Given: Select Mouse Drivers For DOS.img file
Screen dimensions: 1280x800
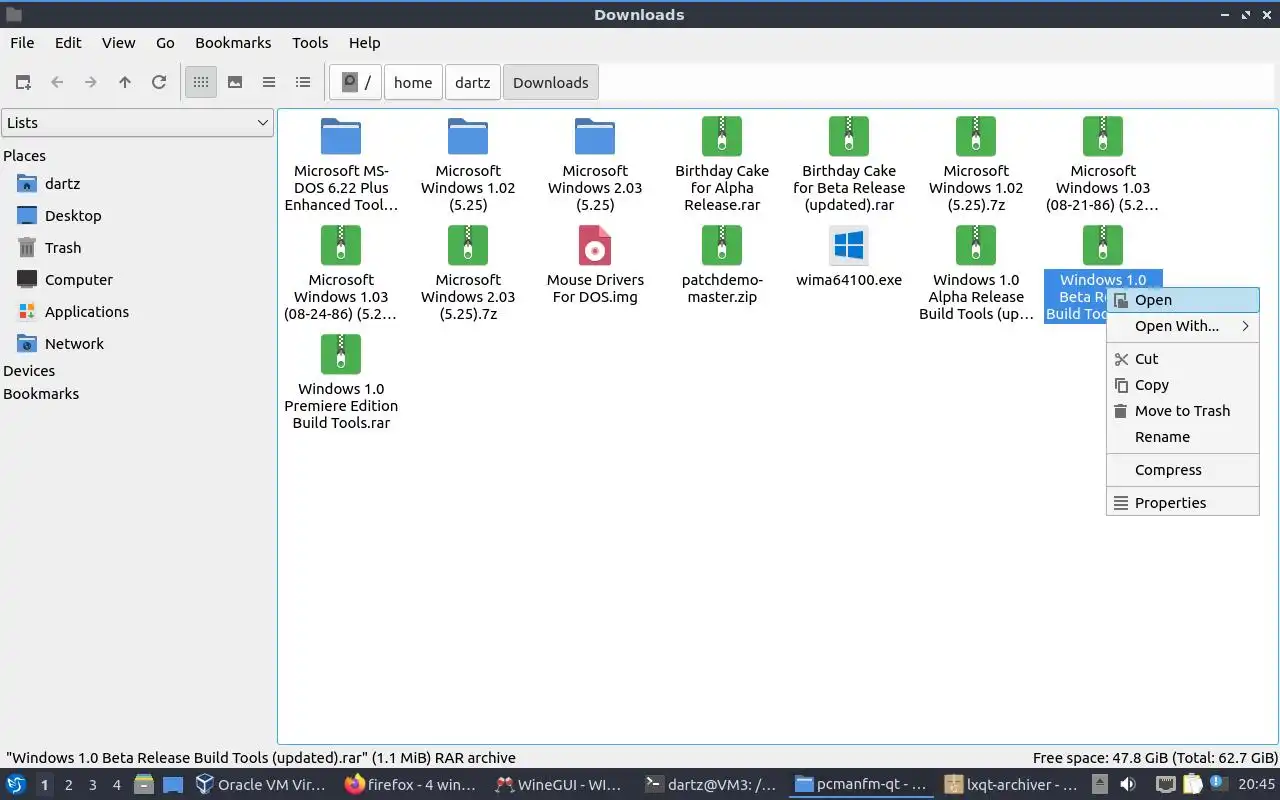Looking at the screenshot, I should click(595, 265).
